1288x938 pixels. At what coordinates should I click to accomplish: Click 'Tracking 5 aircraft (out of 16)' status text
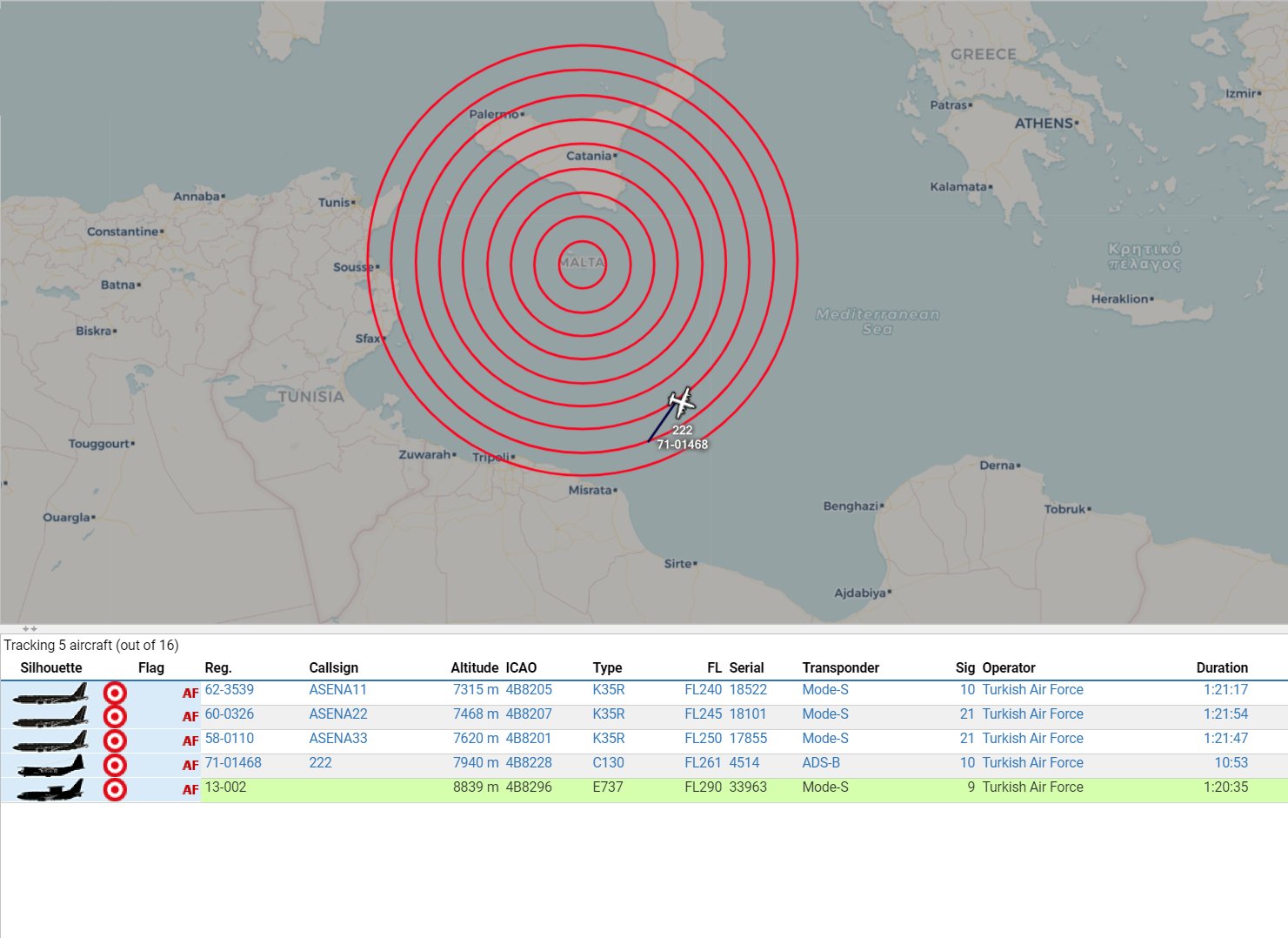[x=91, y=645]
